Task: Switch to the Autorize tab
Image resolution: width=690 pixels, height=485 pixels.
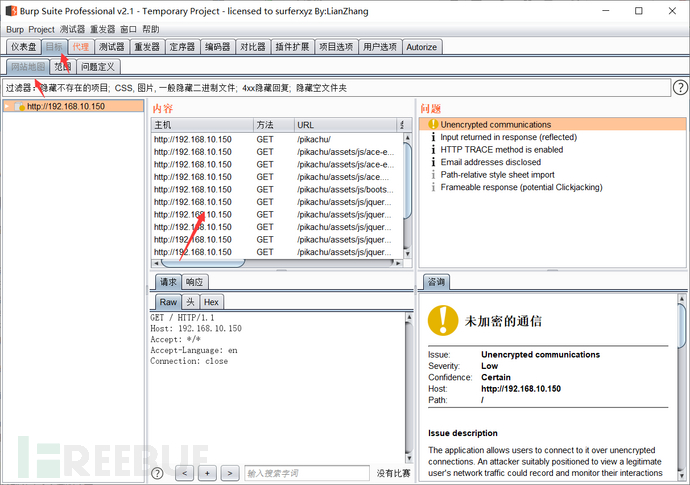Action: (x=422, y=47)
